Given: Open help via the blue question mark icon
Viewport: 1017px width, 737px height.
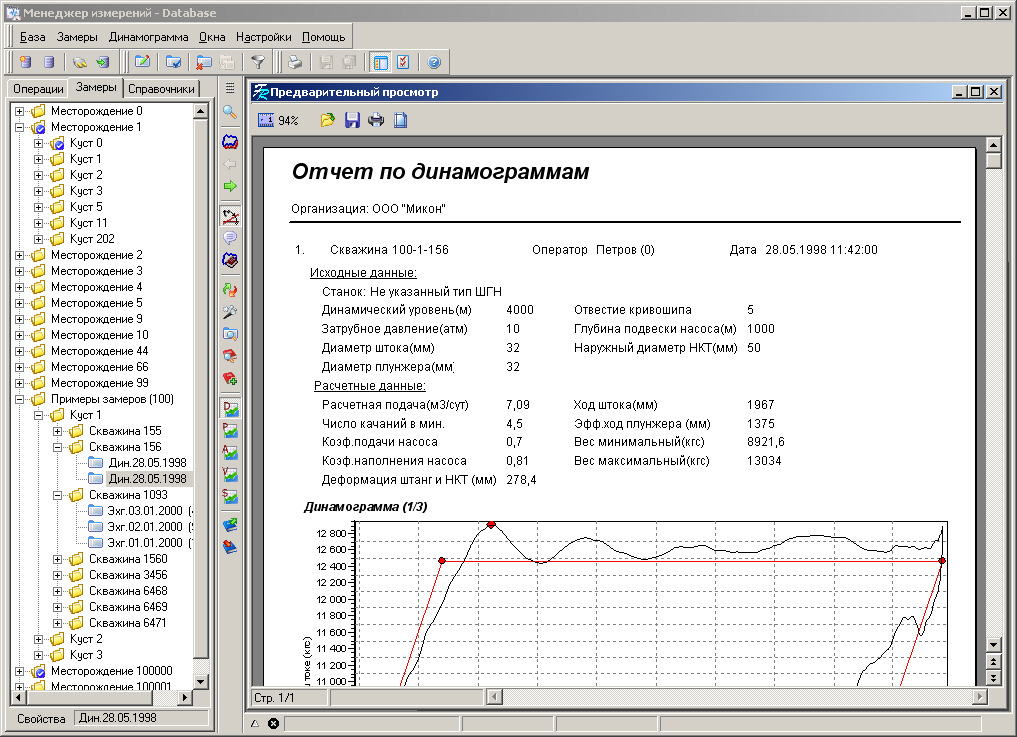Looking at the screenshot, I should [433, 62].
